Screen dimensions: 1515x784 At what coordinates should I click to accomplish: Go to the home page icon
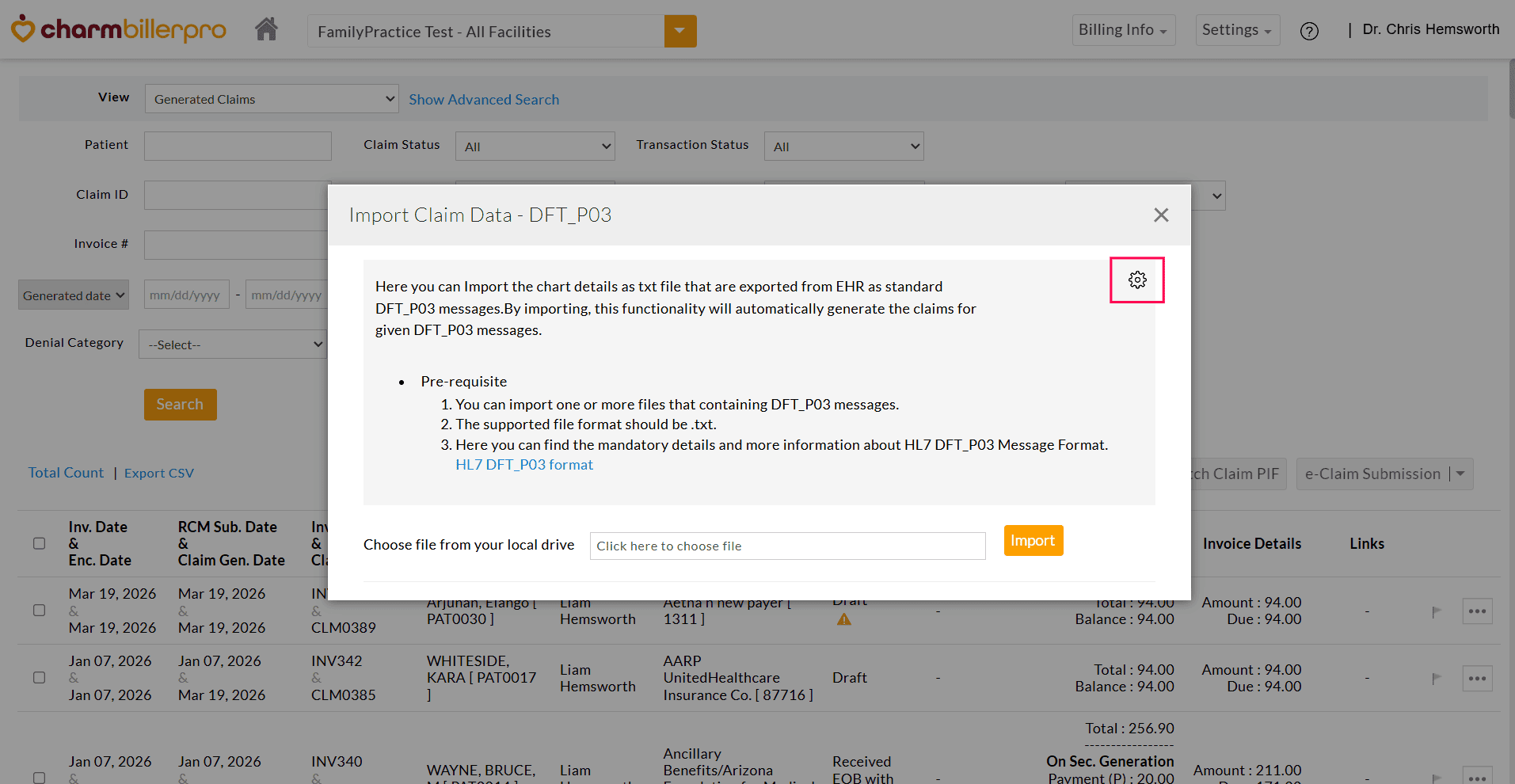click(266, 30)
